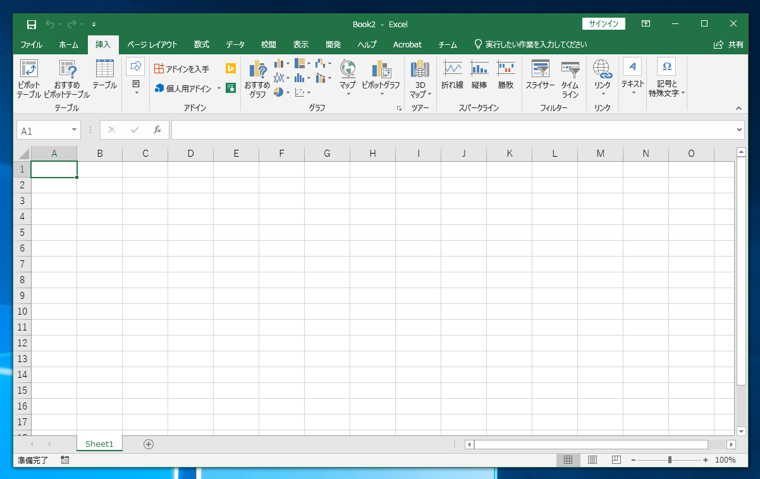Toggle Page Break Preview view button

[x=616, y=460]
